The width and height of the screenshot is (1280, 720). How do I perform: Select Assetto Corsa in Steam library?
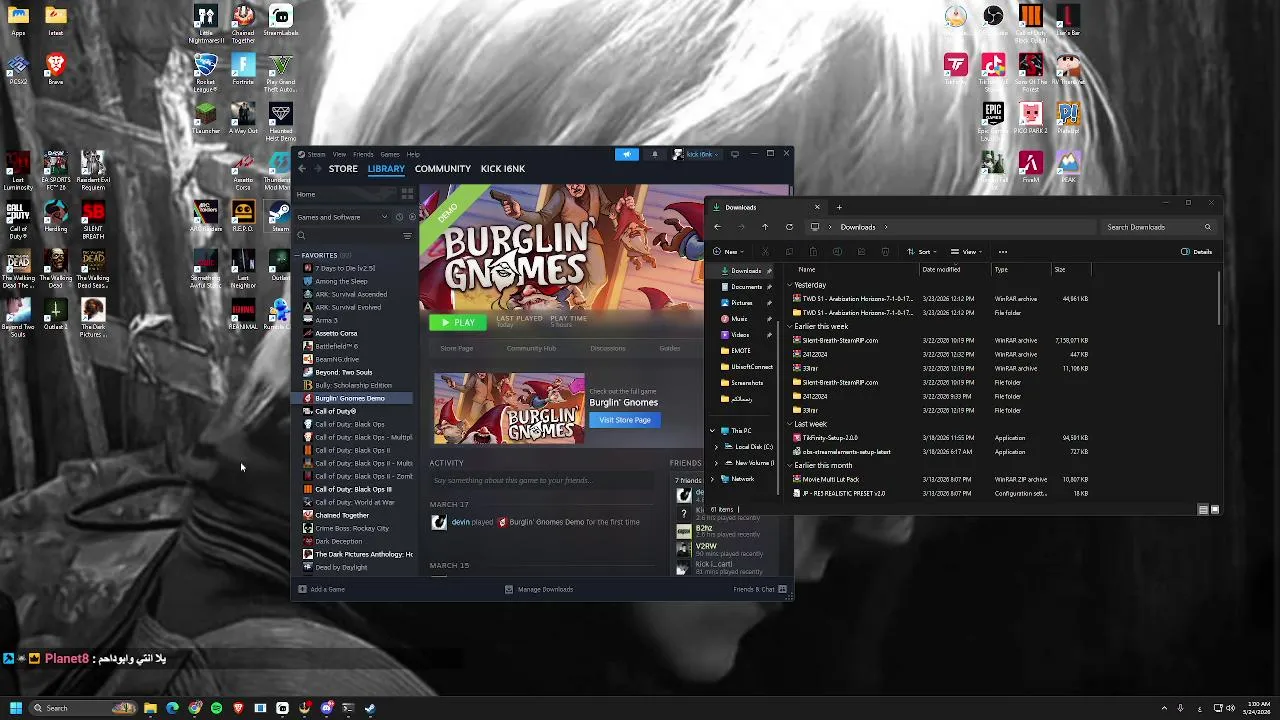click(x=336, y=333)
